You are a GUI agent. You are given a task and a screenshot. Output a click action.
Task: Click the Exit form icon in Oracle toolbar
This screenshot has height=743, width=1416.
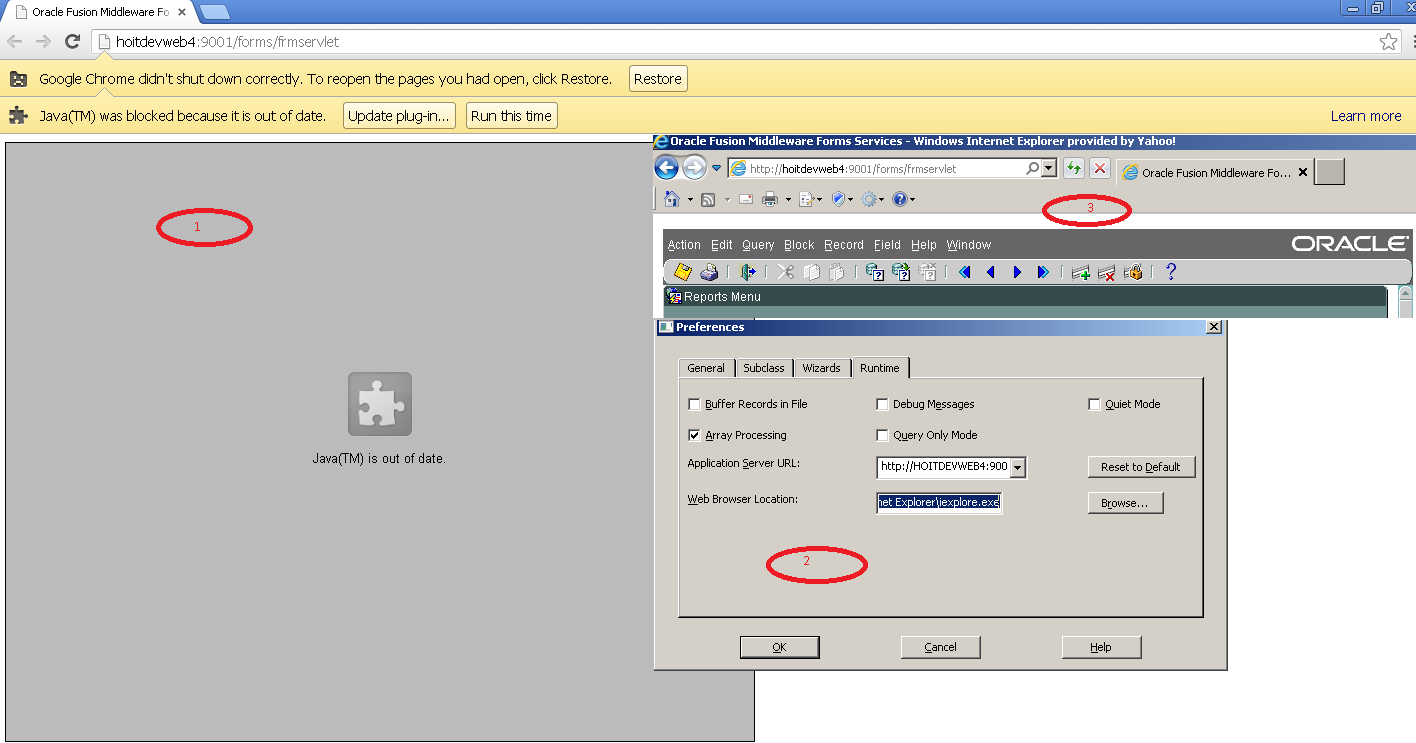pos(747,272)
